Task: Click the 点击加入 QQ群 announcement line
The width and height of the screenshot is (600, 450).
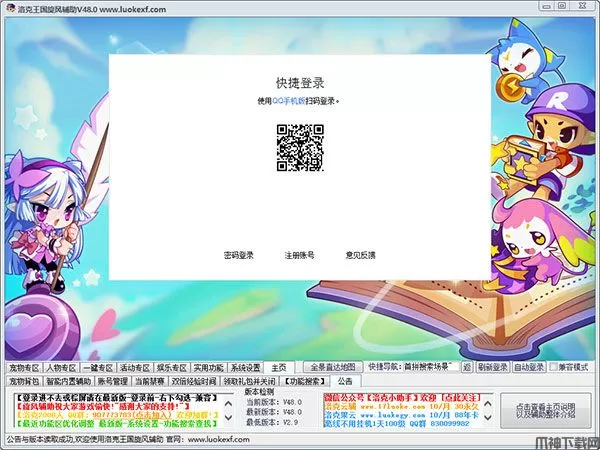Action: [x=117, y=415]
